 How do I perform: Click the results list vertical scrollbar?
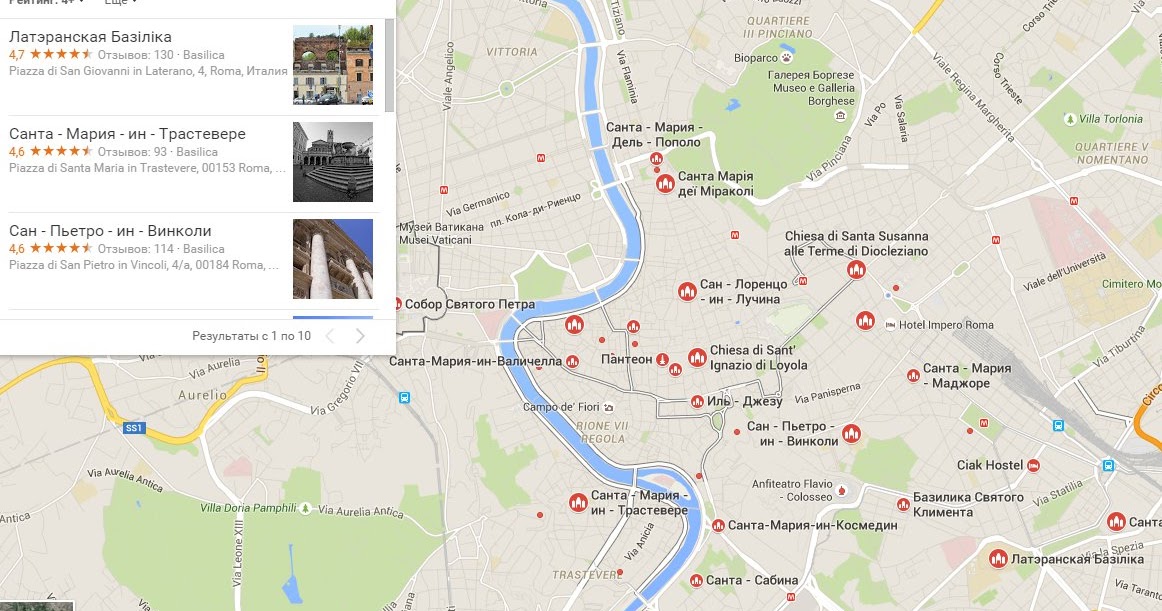click(x=389, y=65)
